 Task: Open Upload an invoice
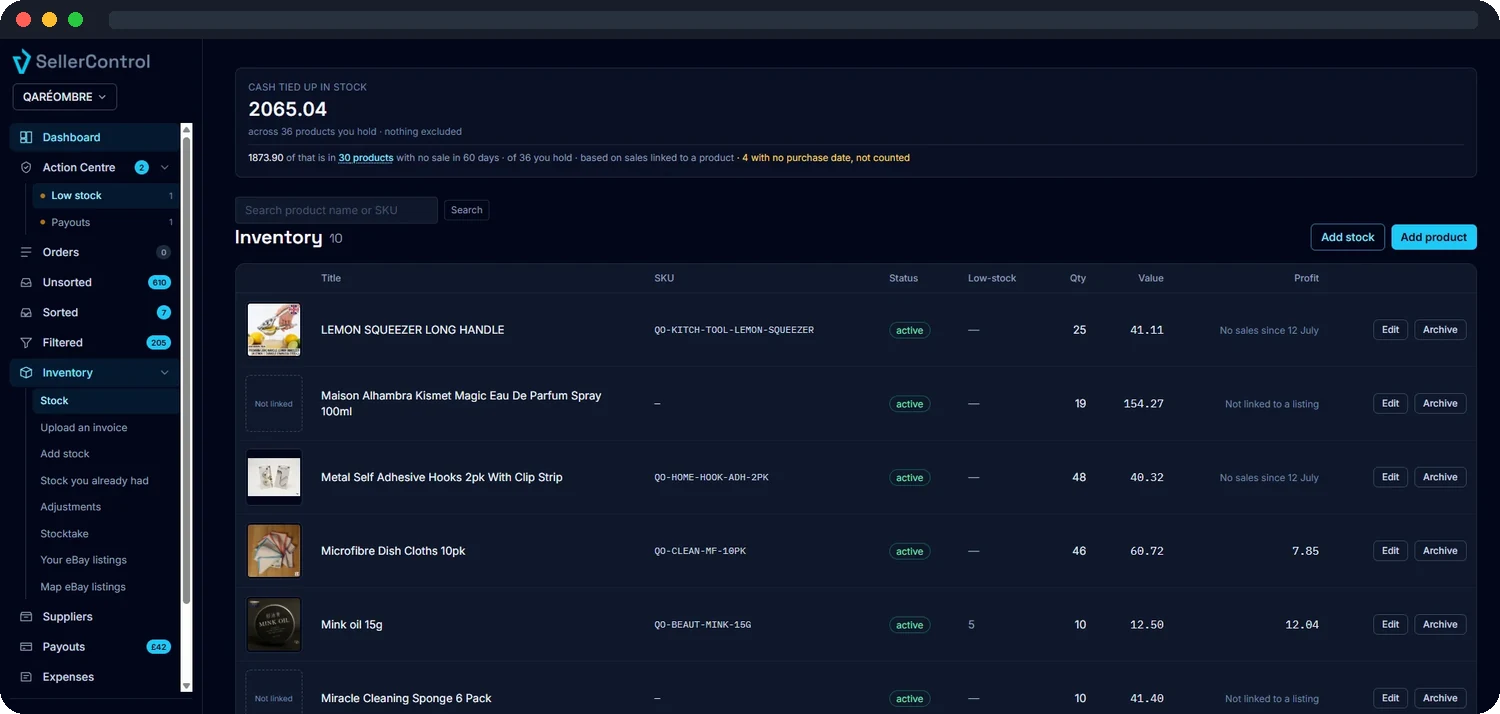84,427
